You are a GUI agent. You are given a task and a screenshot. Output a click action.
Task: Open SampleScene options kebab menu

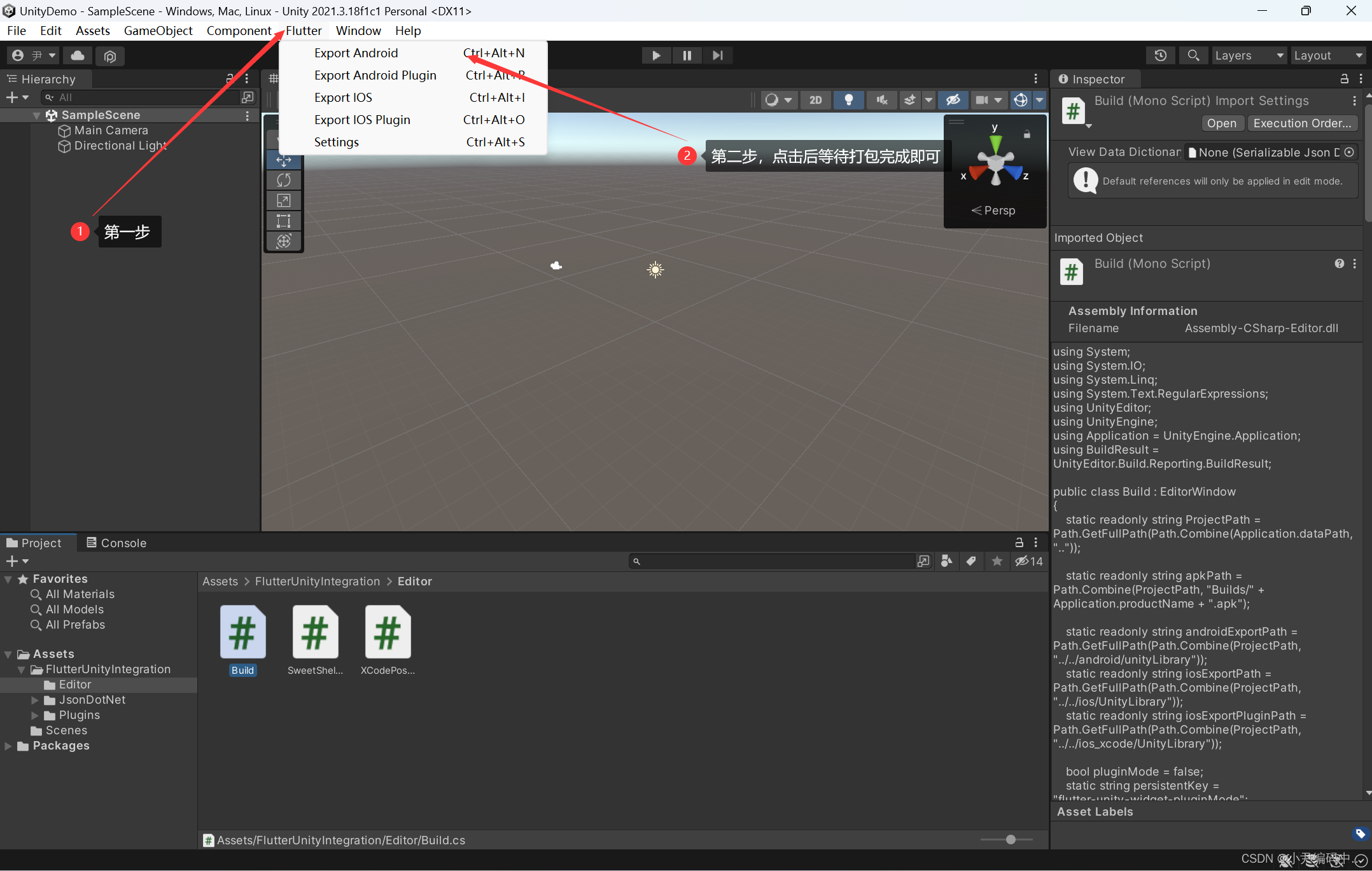pos(247,115)
